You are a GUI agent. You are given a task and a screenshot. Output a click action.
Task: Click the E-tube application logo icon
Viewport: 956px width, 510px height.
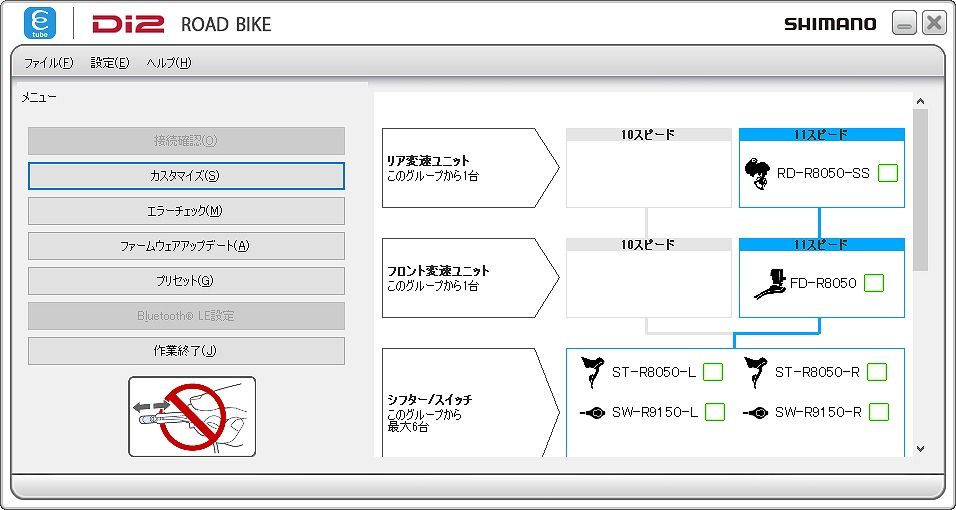(40, 23)
